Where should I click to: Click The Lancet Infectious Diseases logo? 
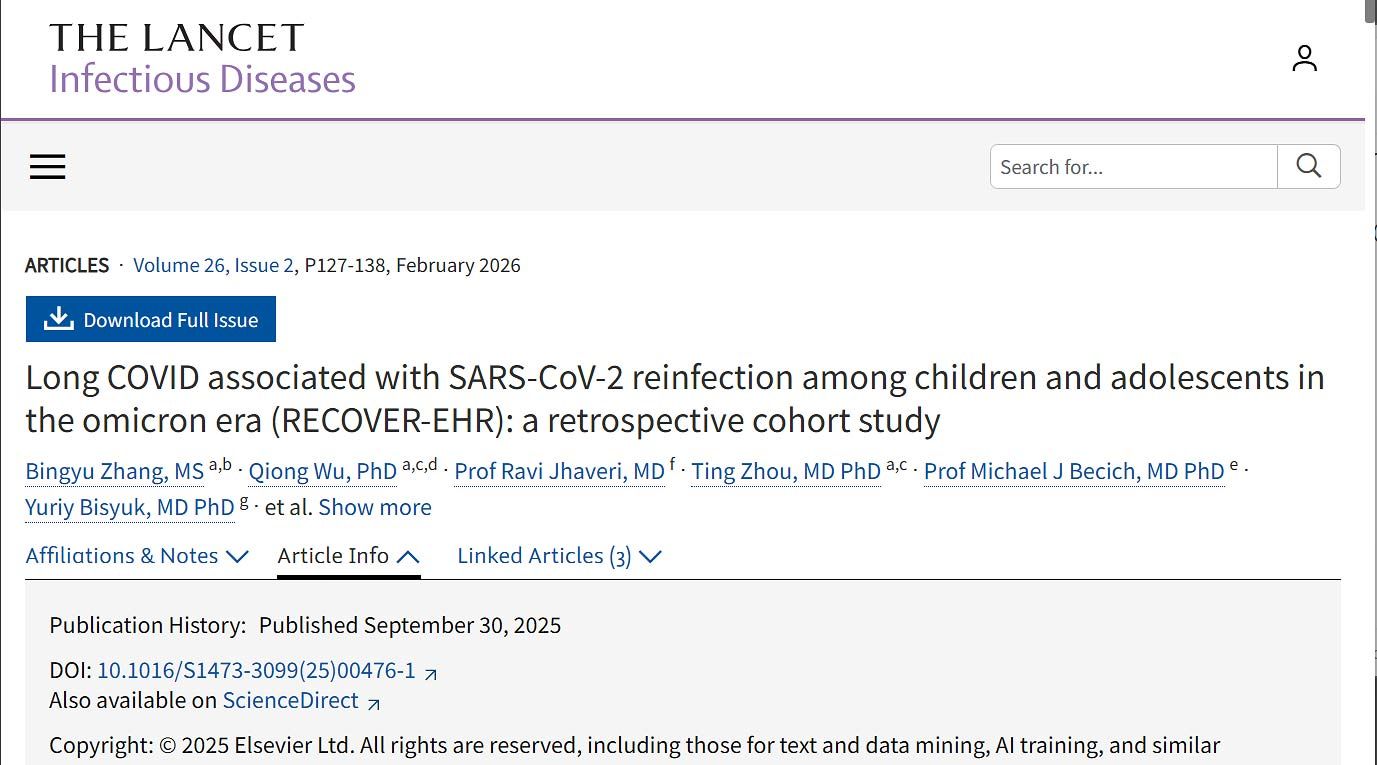coord(203,59)
